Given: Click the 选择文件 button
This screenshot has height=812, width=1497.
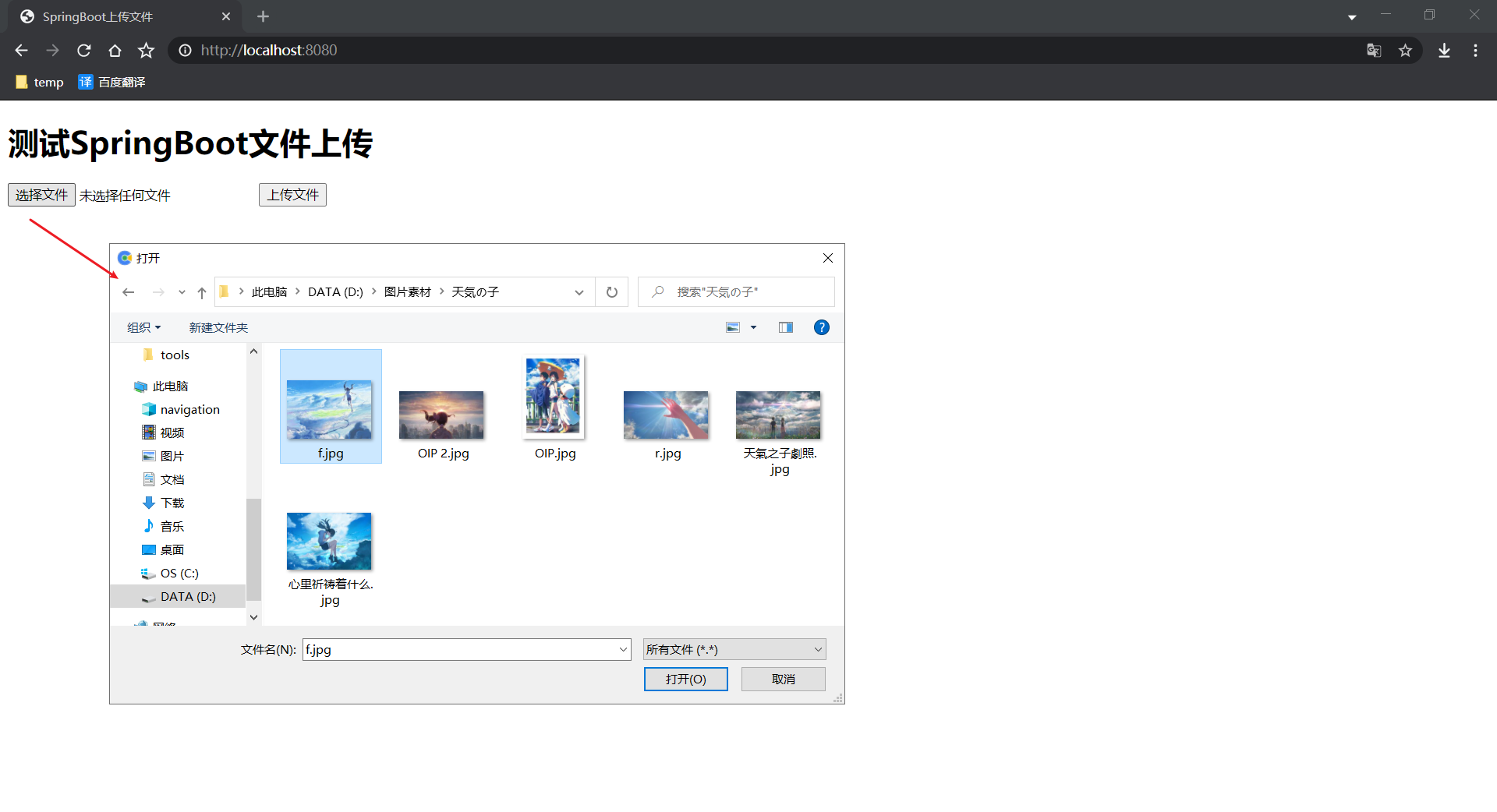Looking at the screenshot, I should [41, 195].
